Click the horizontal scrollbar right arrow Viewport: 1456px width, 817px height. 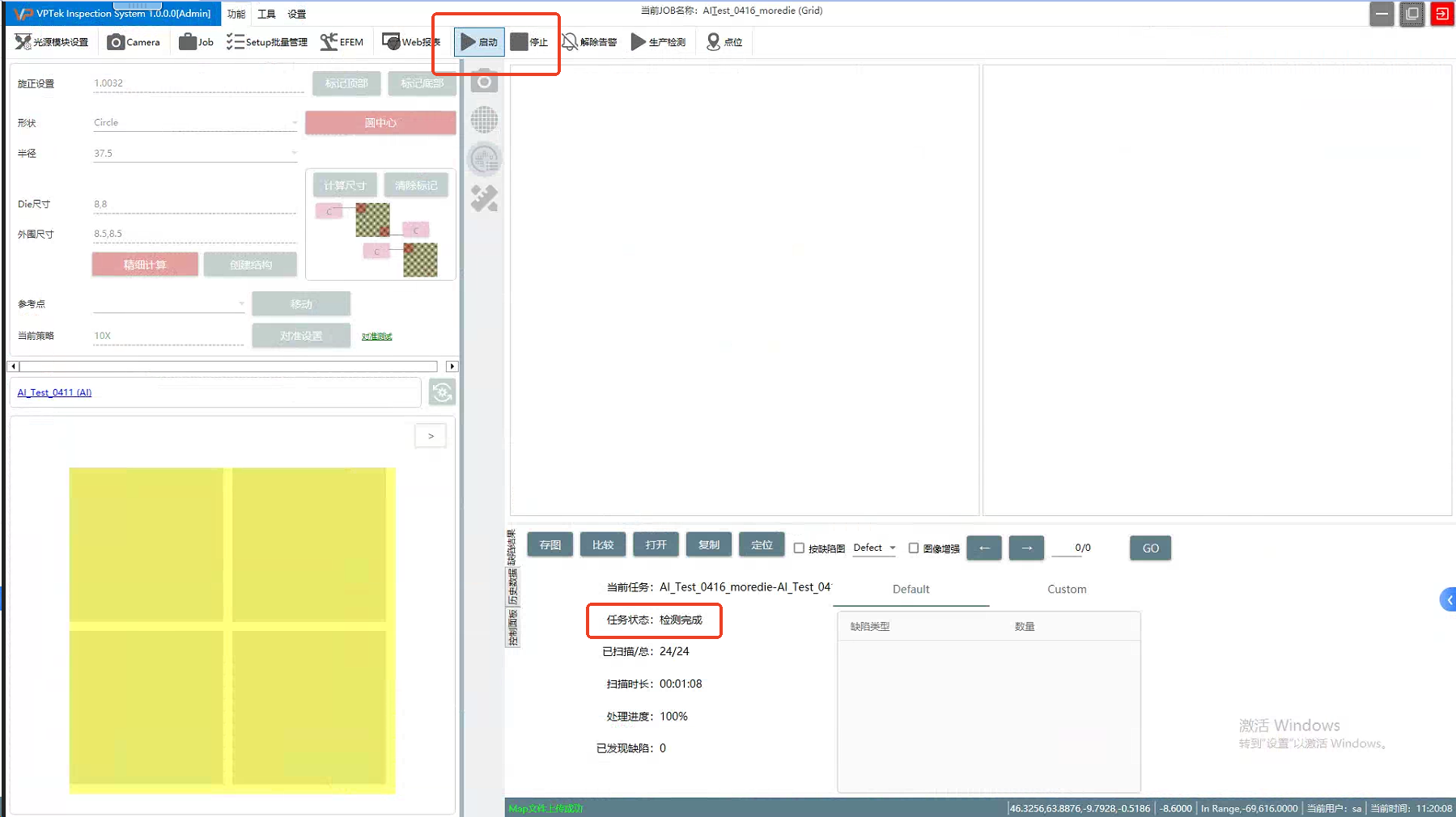[x=452, y=366]
